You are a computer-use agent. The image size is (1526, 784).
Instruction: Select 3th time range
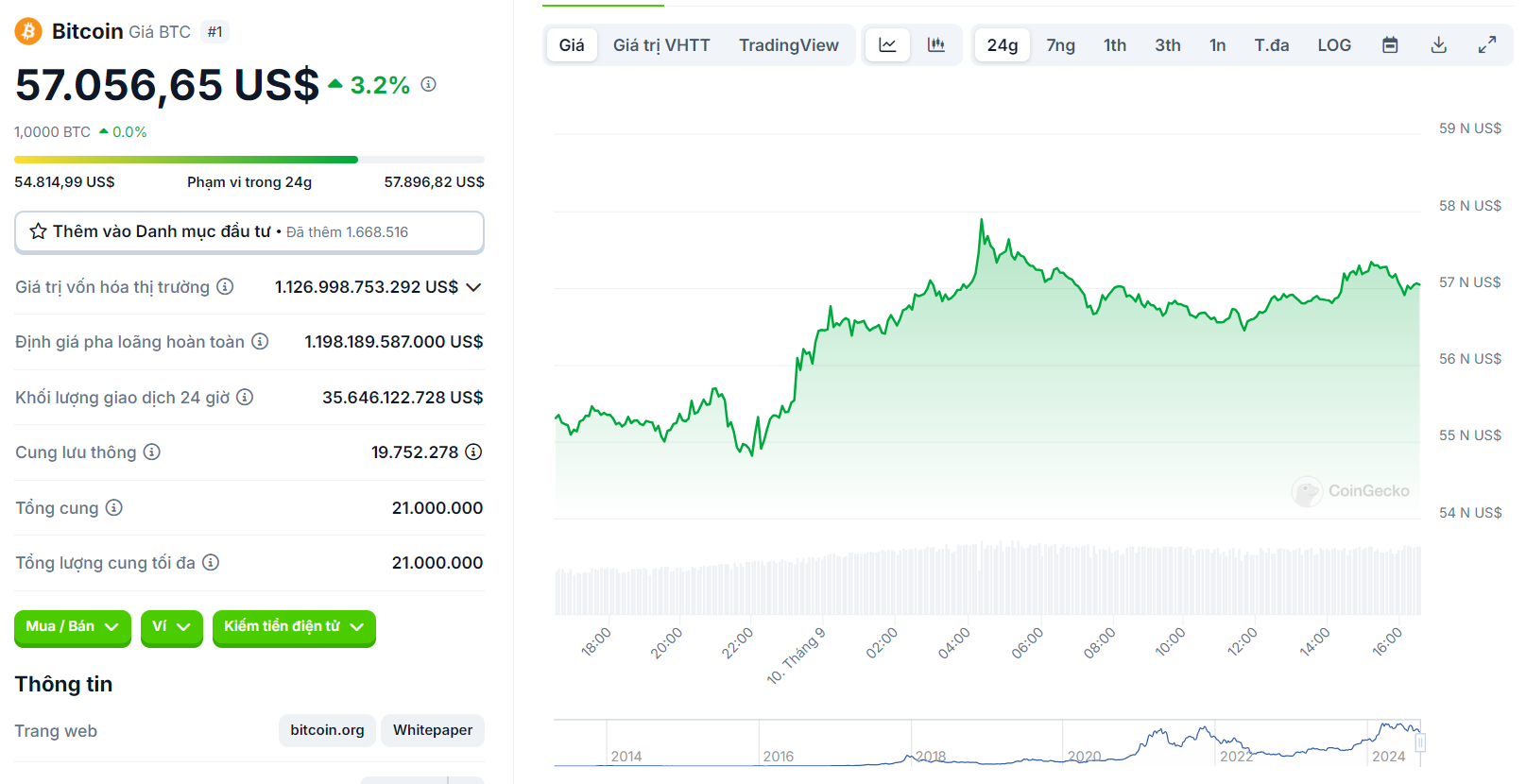[1168, 44]
